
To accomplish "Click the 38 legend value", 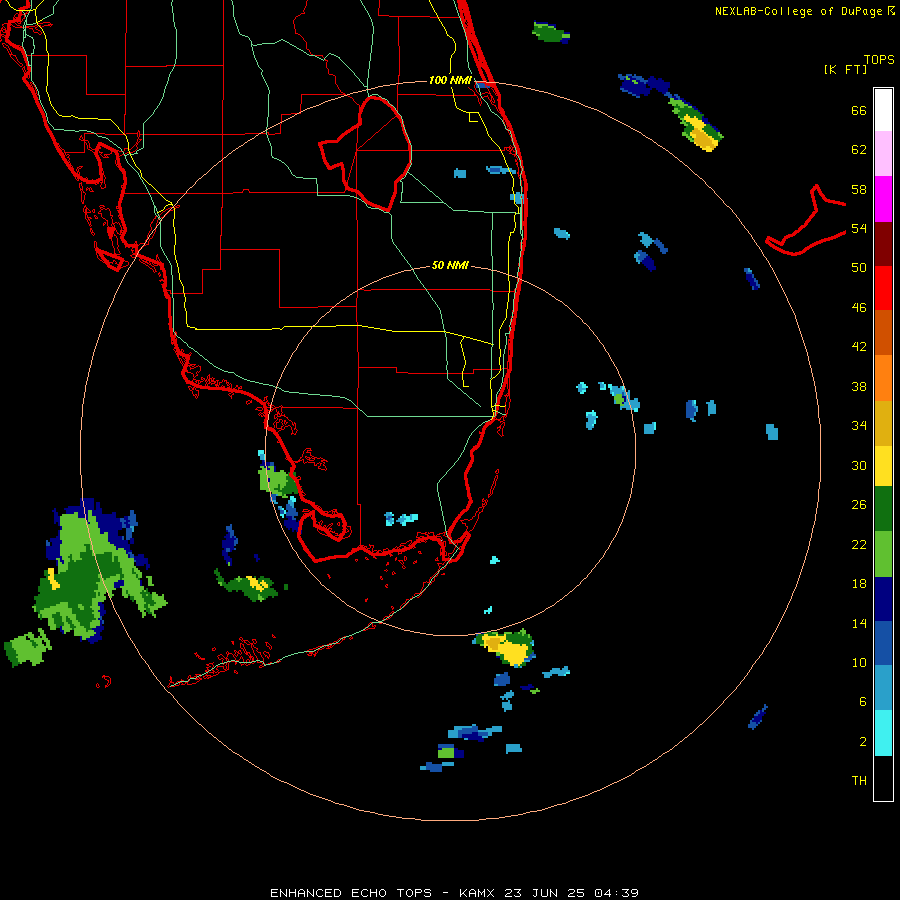I will click(859, 386).
